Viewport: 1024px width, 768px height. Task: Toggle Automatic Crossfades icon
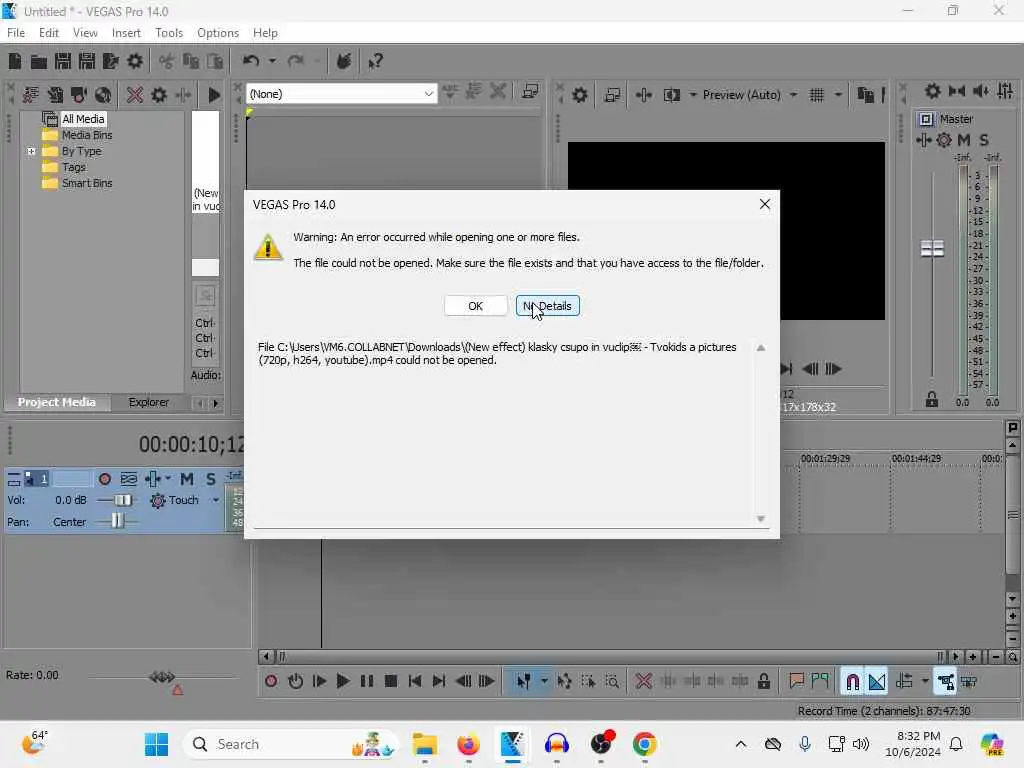coord(876,682)
